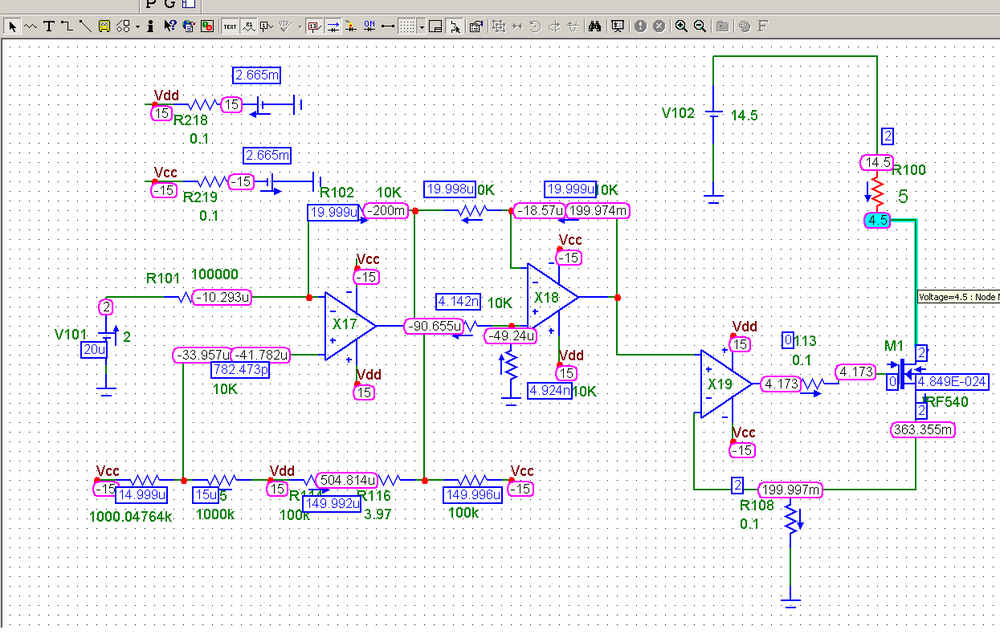The width and height of the screenshot is (1000, 634).
Task: Choose the resistor component tool
Action: pos(30,26)
